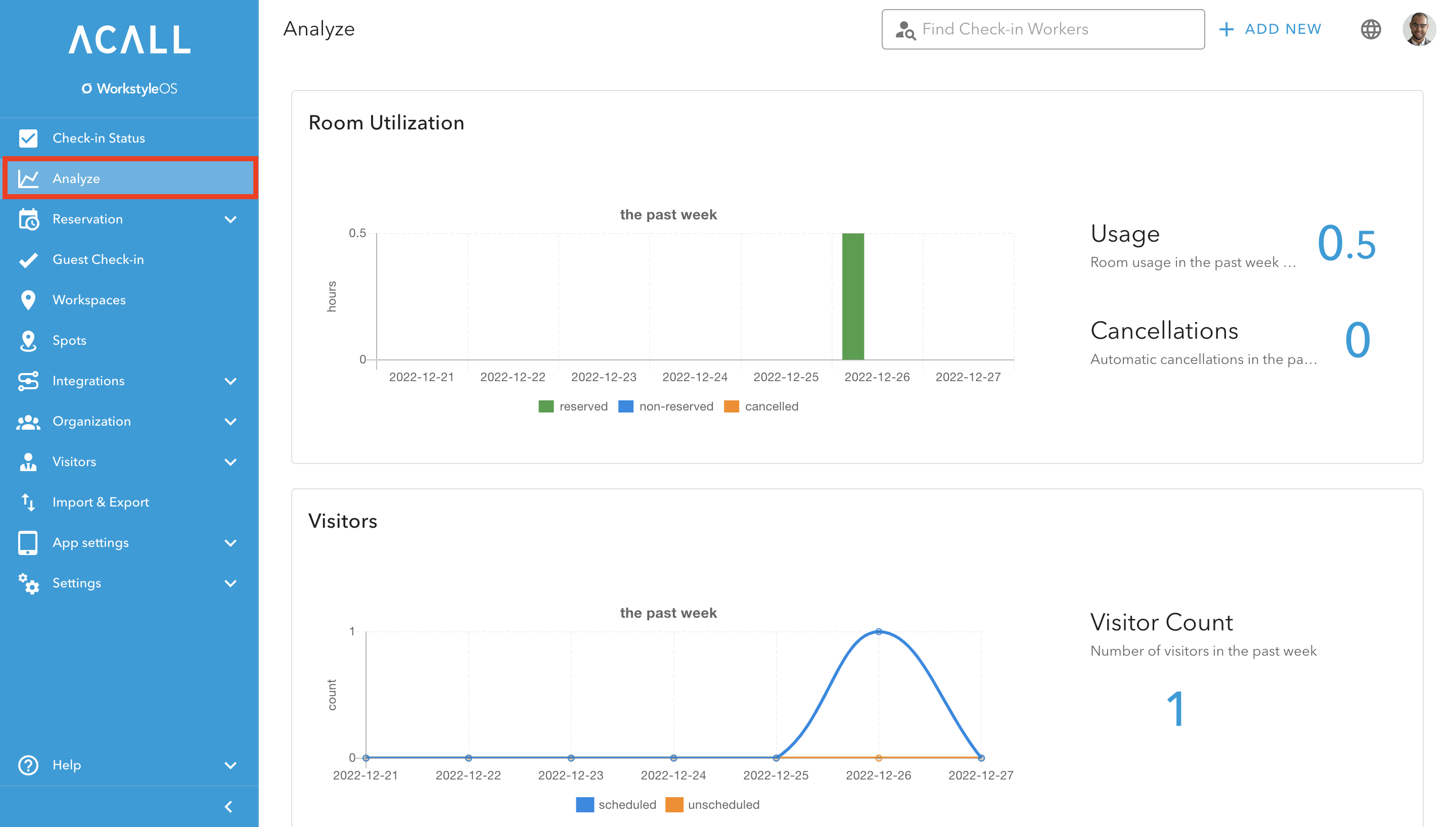
Task: Click the Guest Check-in checkmark icon
Action: (x=28, y=259)
